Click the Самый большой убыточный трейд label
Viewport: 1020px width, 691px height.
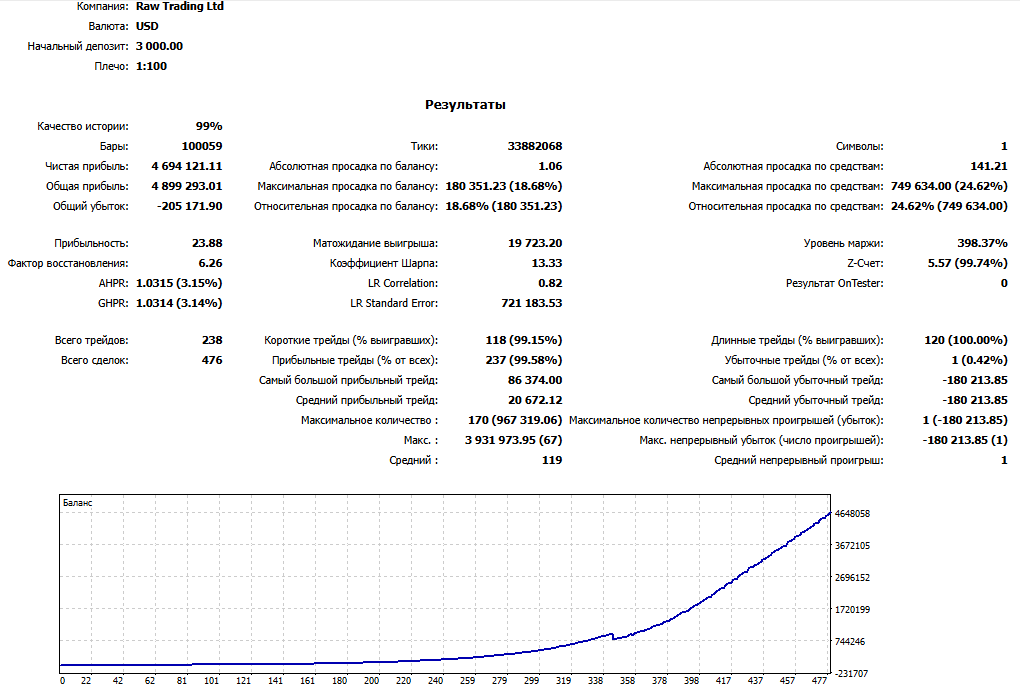coord(798,380)
